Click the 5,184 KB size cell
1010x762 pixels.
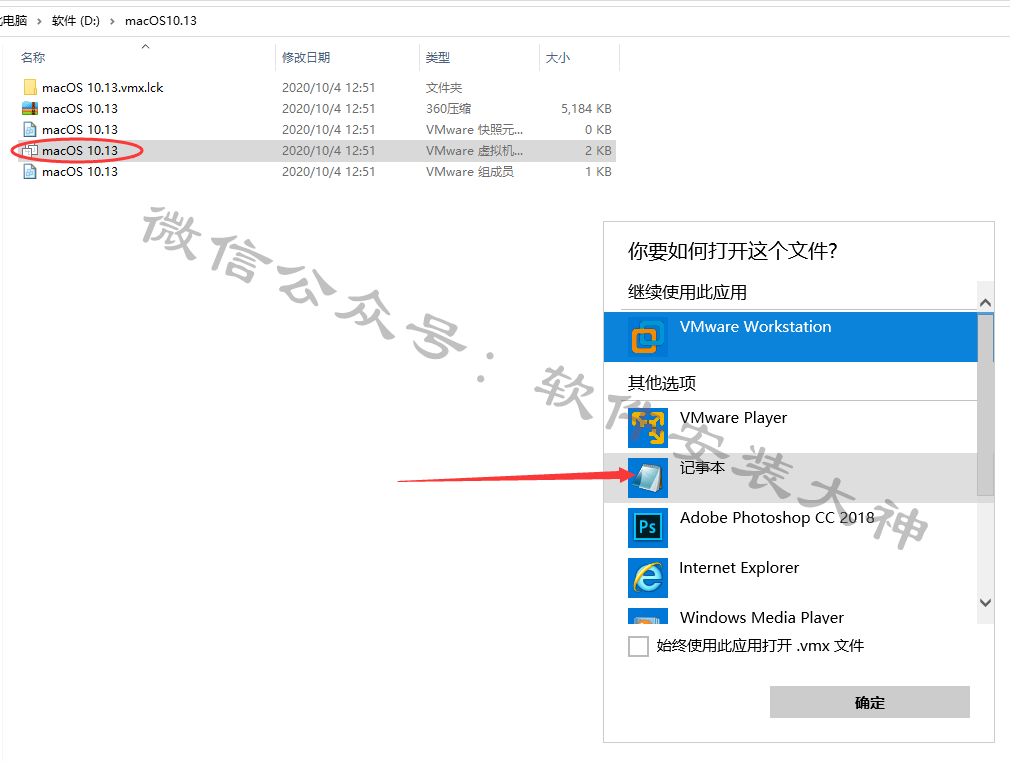tap(586, 108)
